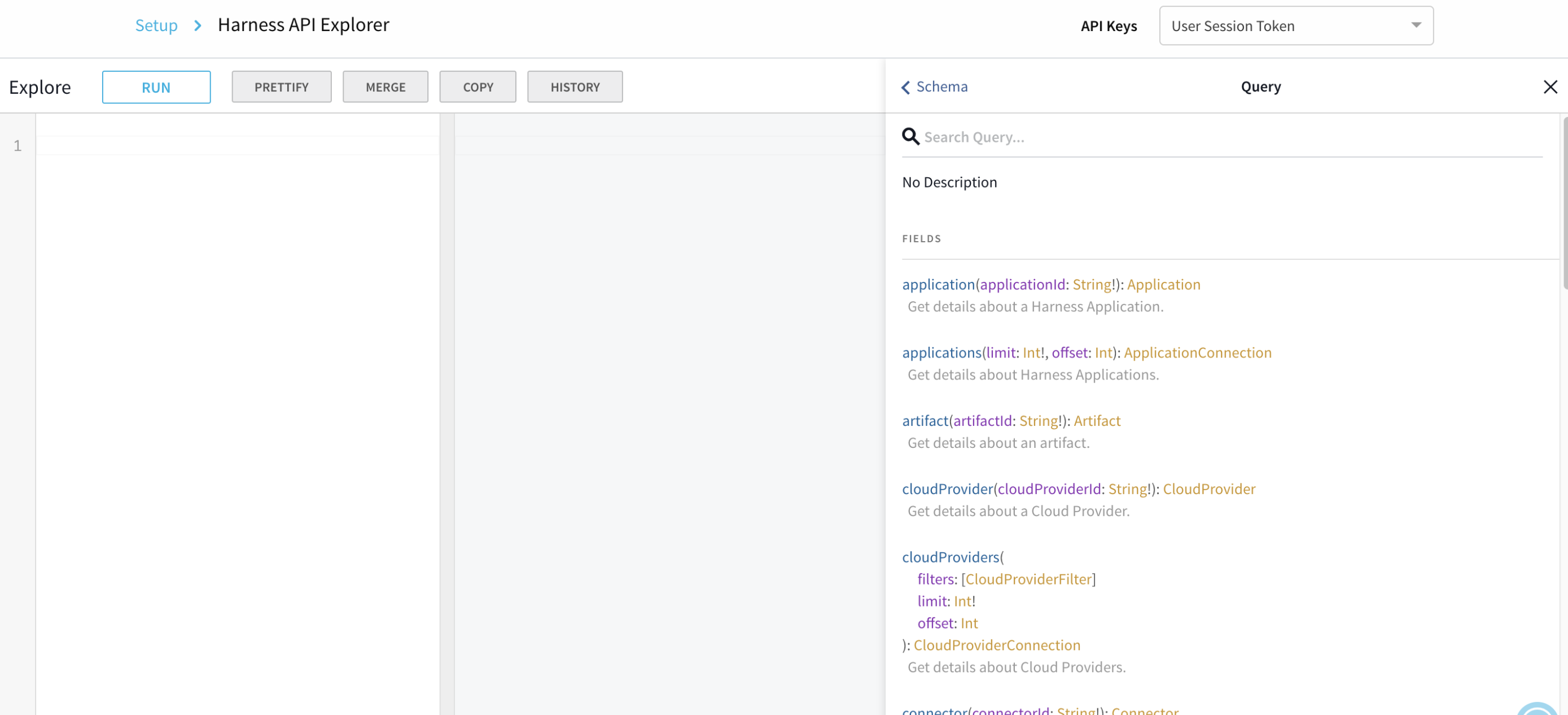
Task: Open the application field definition
Action: tap(938, 285)
